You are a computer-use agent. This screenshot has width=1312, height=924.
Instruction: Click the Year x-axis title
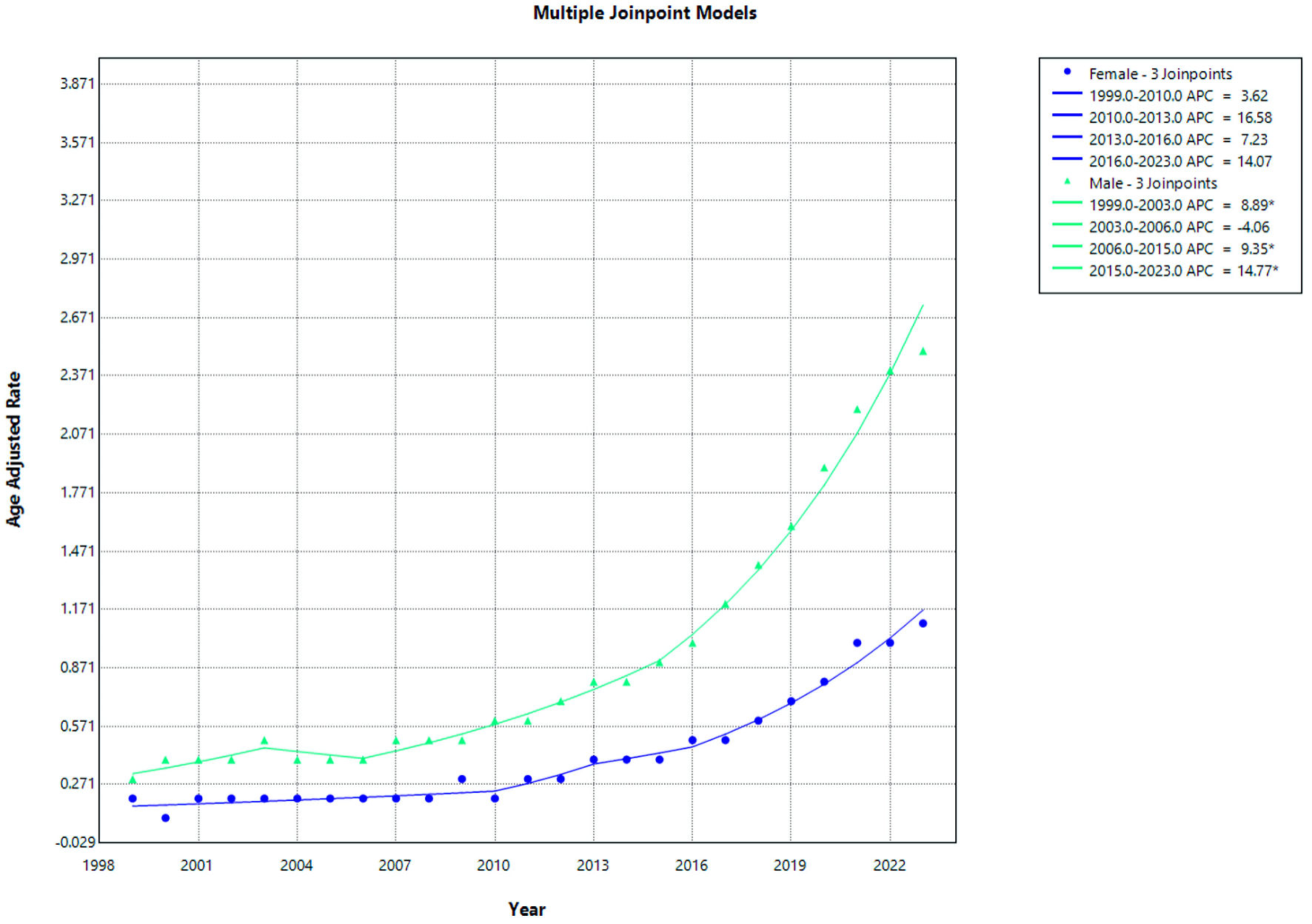click(526, 909)
